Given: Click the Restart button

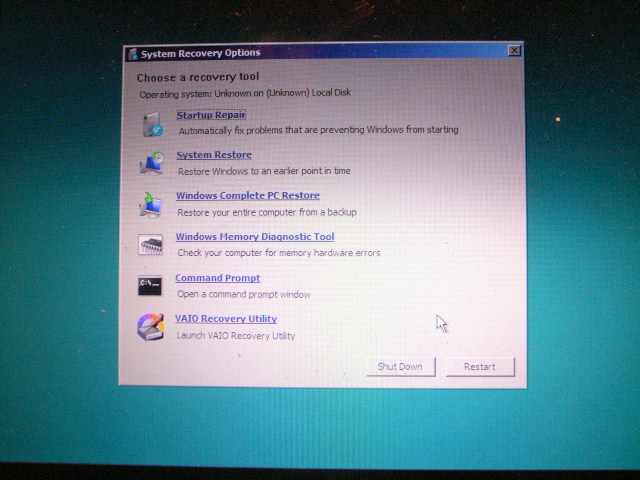Looking at the screenshot, I should [x=480, y=367].
